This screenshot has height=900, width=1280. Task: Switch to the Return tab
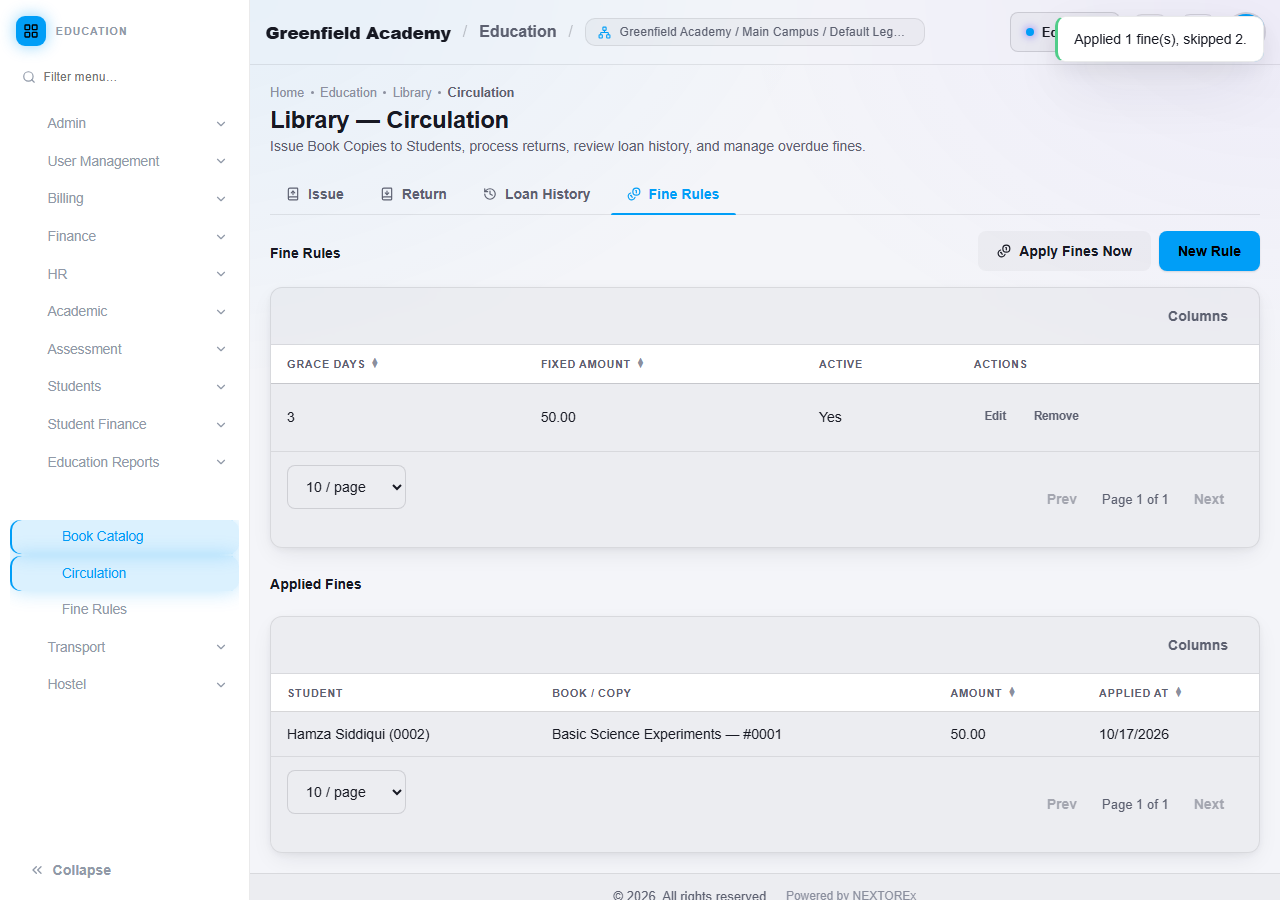414,194
